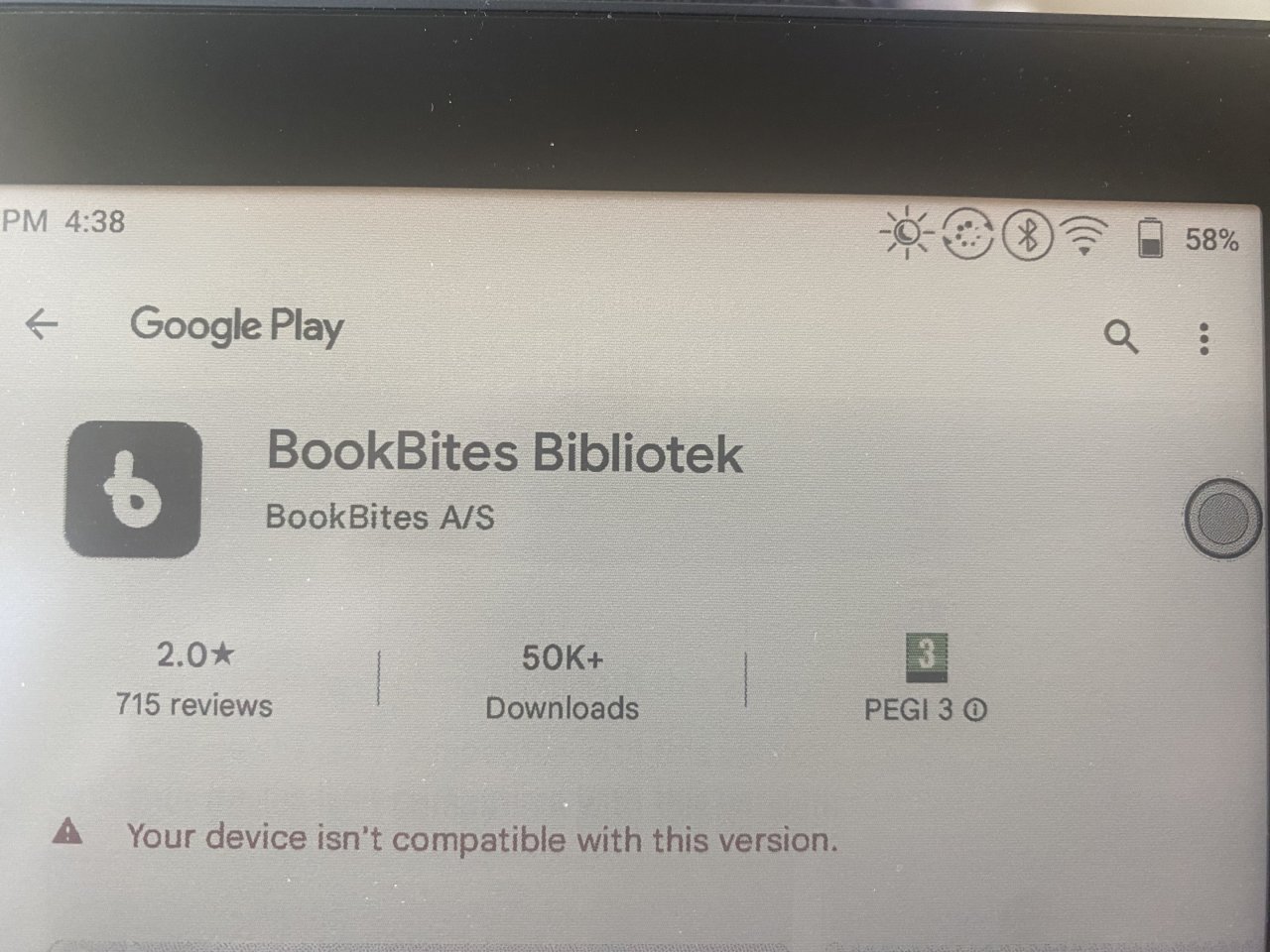Tap the brightness sun status icon
The image size is (1270, 952).
click(x=906, y=234)
